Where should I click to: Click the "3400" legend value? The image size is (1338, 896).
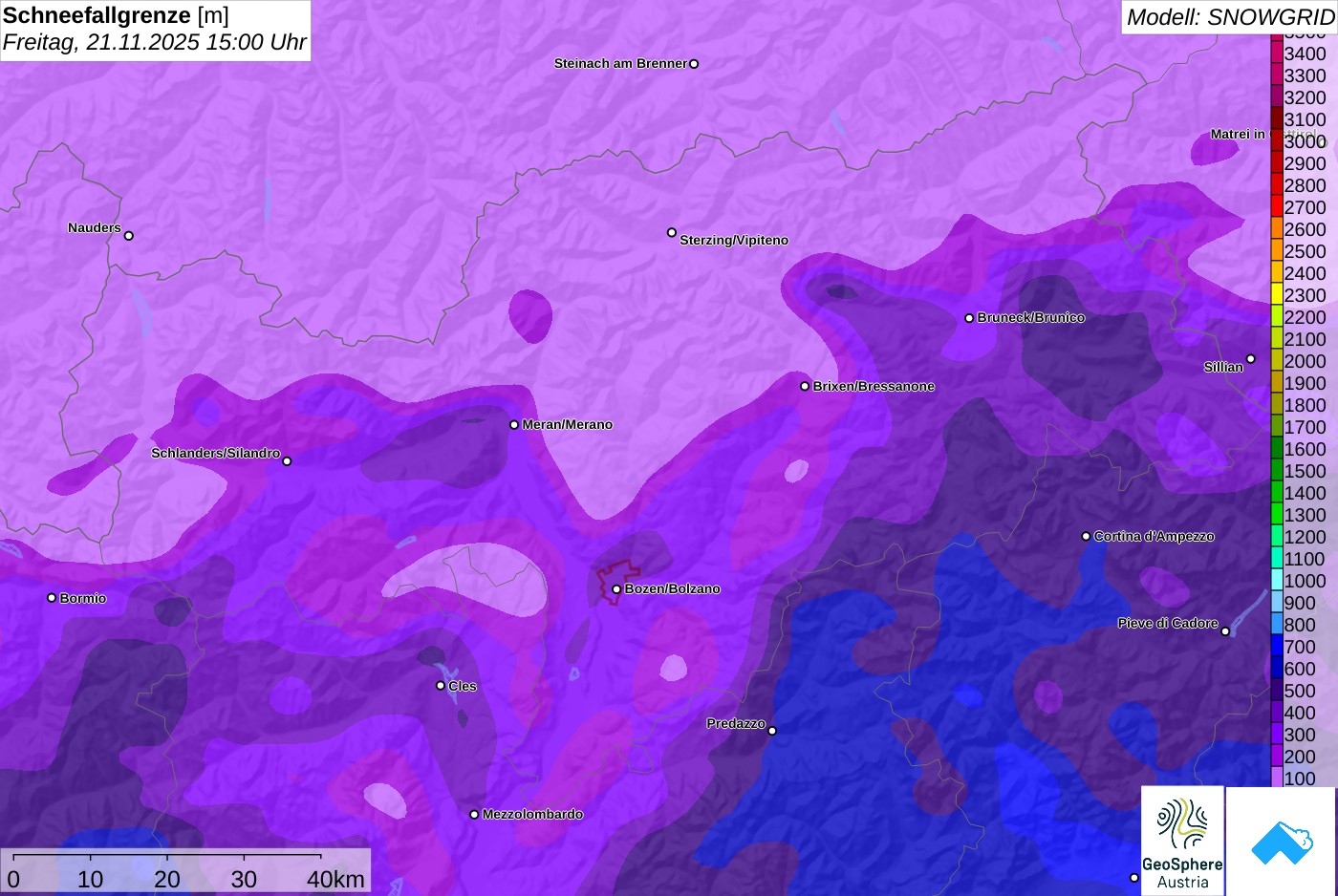pos(1306,53)
